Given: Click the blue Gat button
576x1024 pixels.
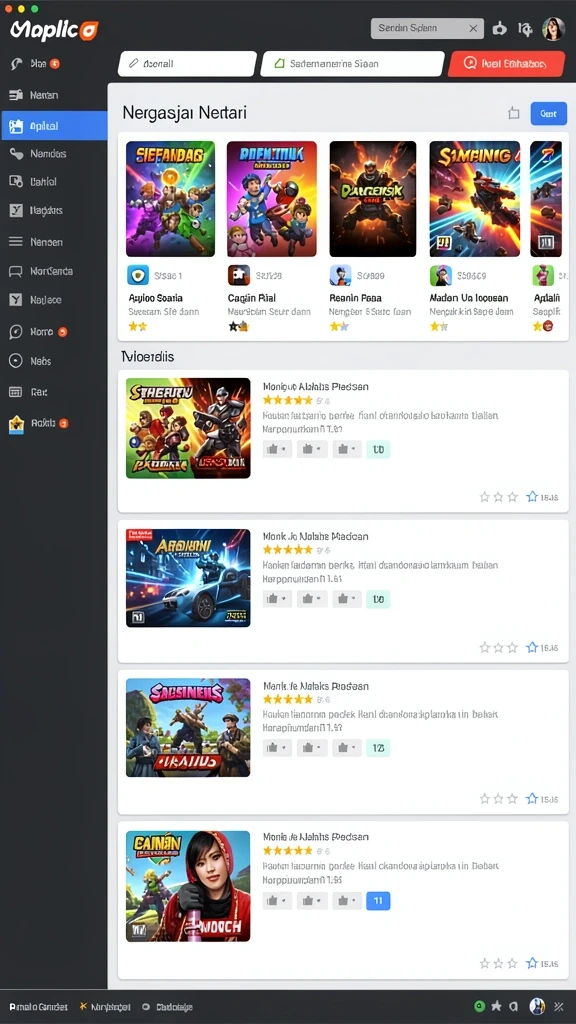Looking at the screenshot, I should coord(549,114).
